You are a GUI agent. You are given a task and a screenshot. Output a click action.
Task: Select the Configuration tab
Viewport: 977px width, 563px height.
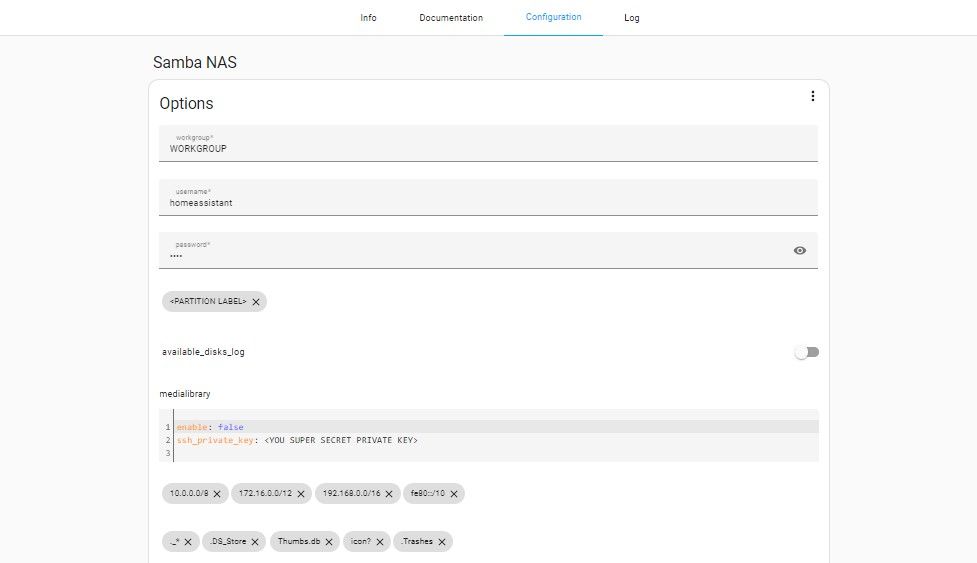pos(553,17)
